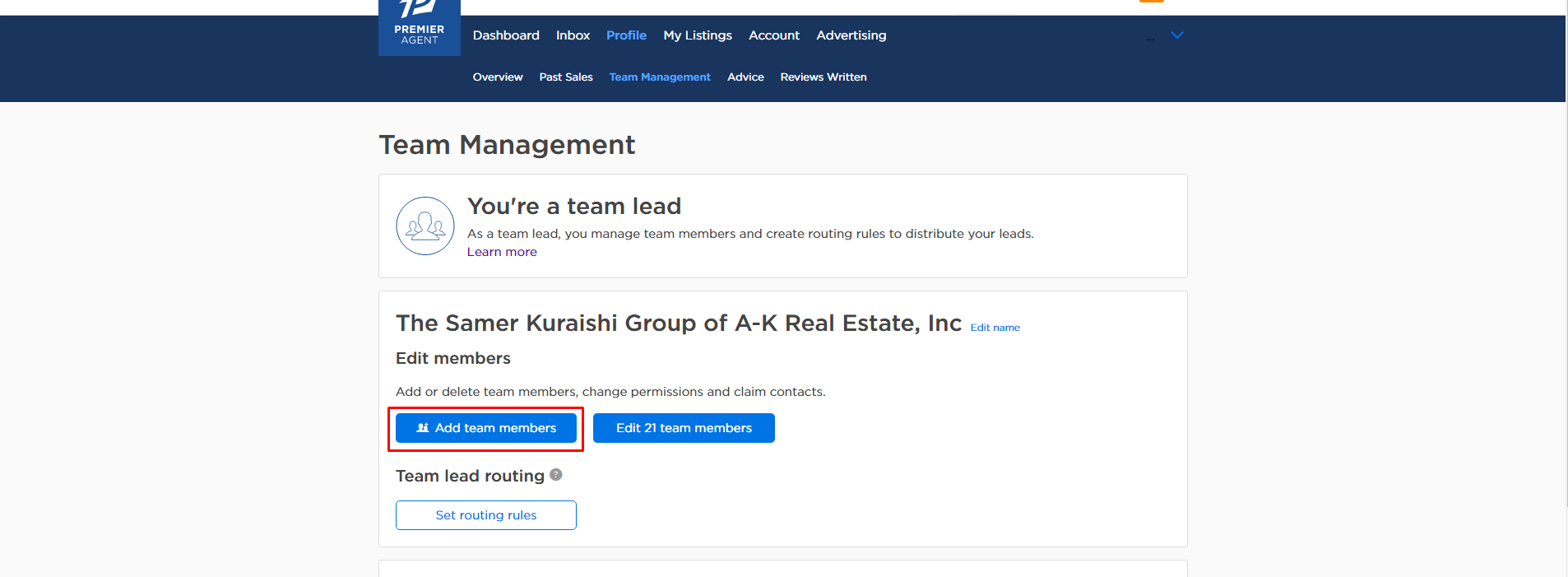Follow the Learn more link

(x=502, y=252)
